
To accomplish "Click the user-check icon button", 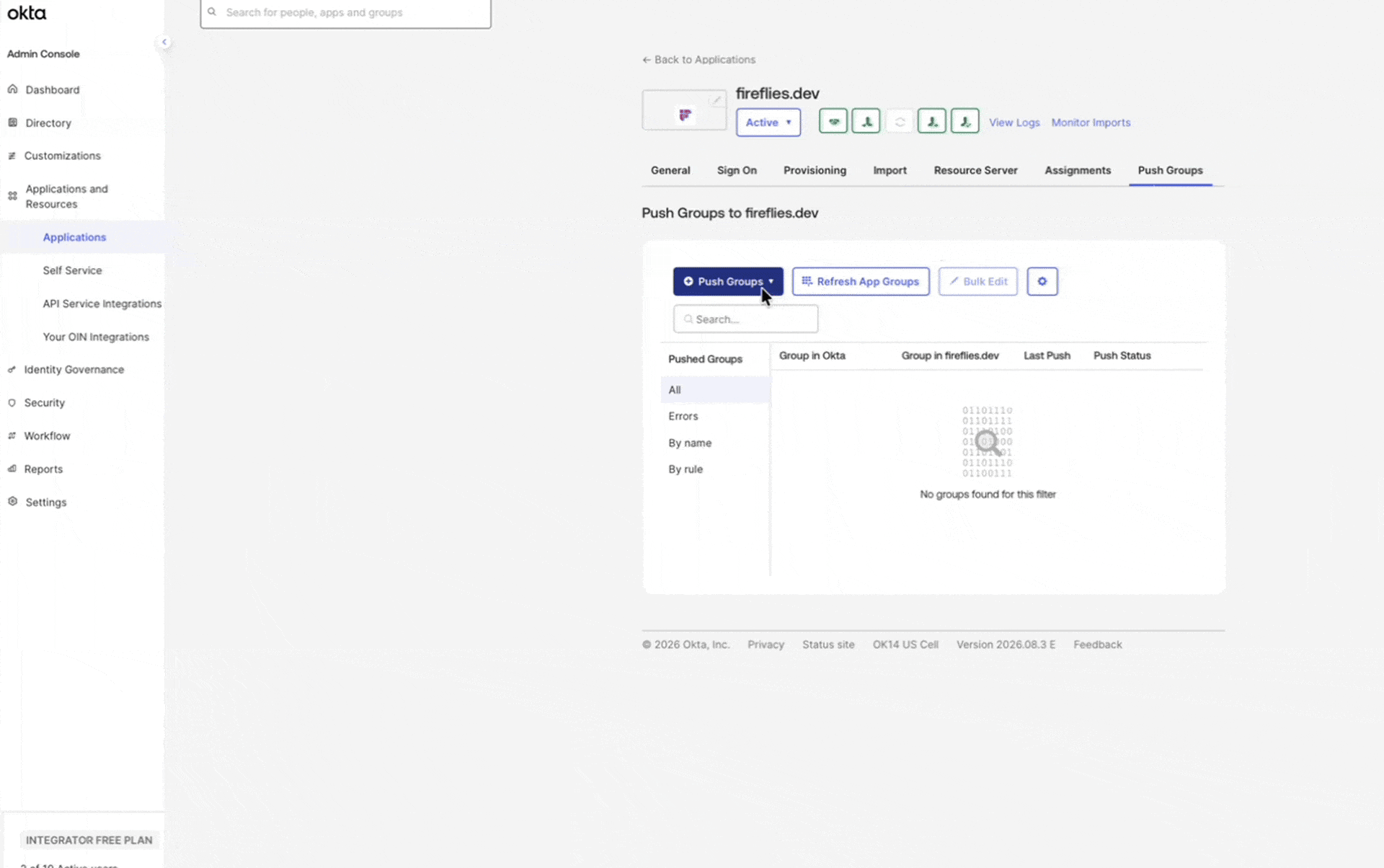I will [x=965, y=121].
